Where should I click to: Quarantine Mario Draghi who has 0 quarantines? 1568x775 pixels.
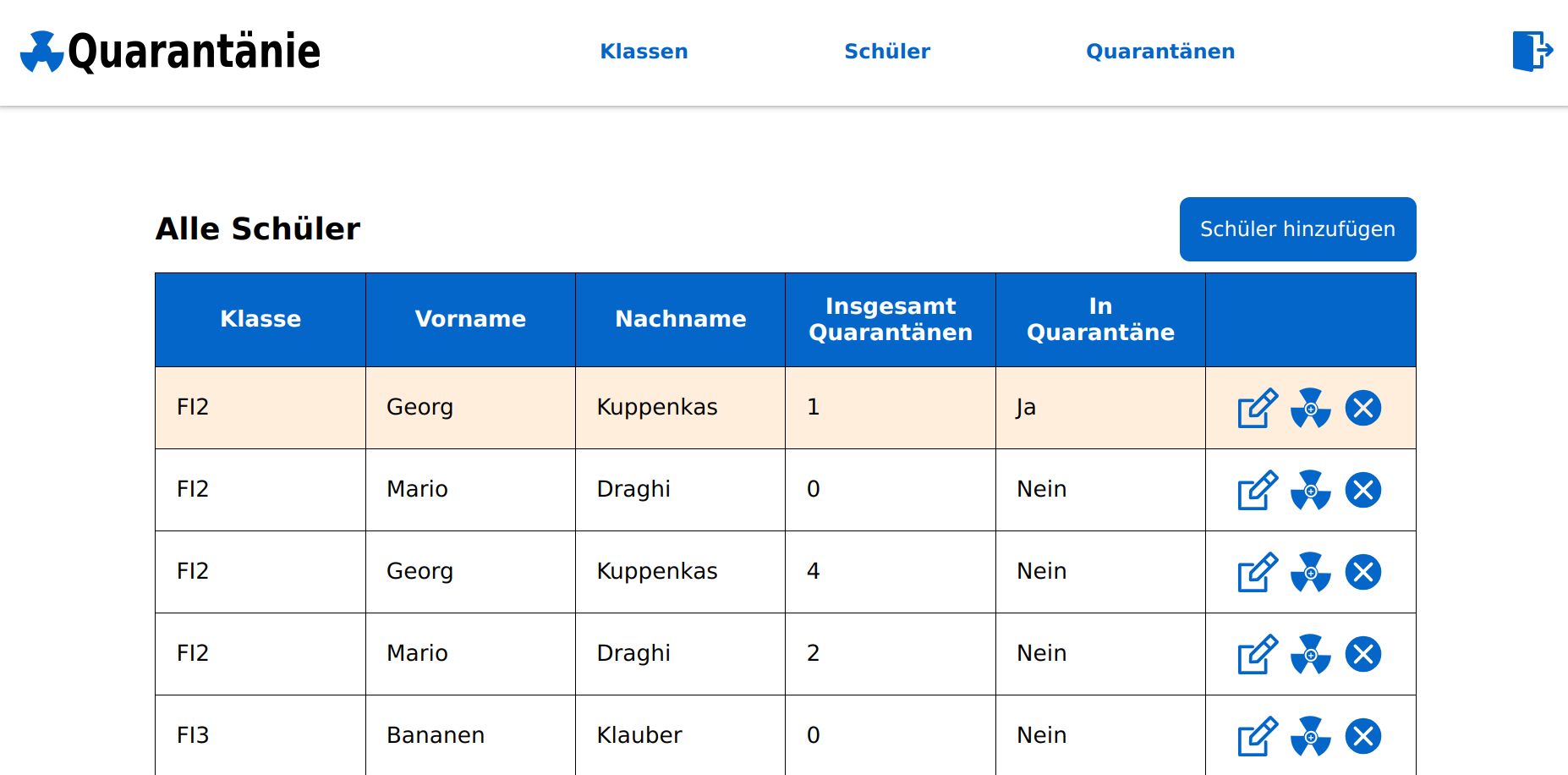click(x=1310, y=490)
